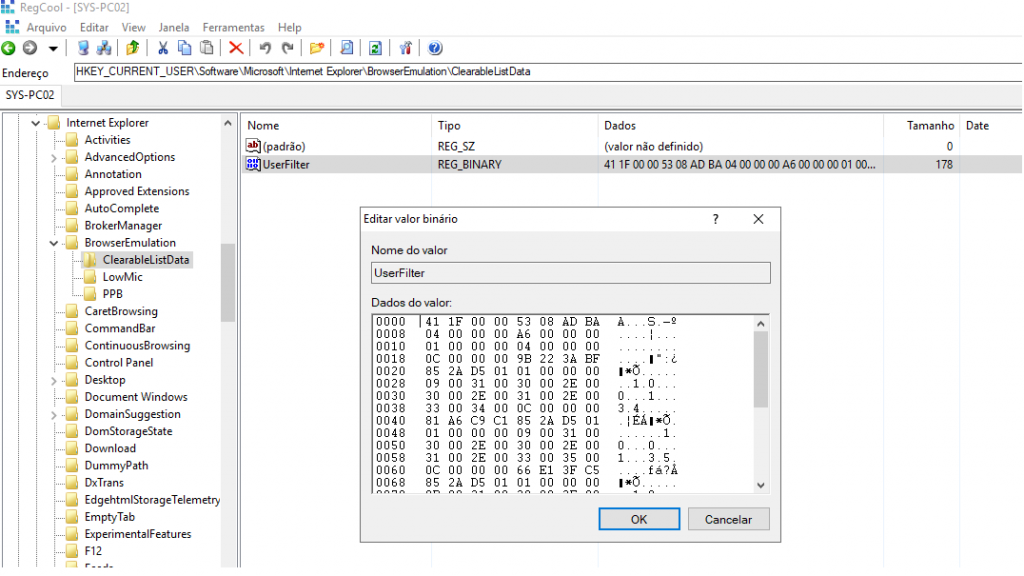Open the Ferramentas menu

pyautogui.click(x=233, y=27)
